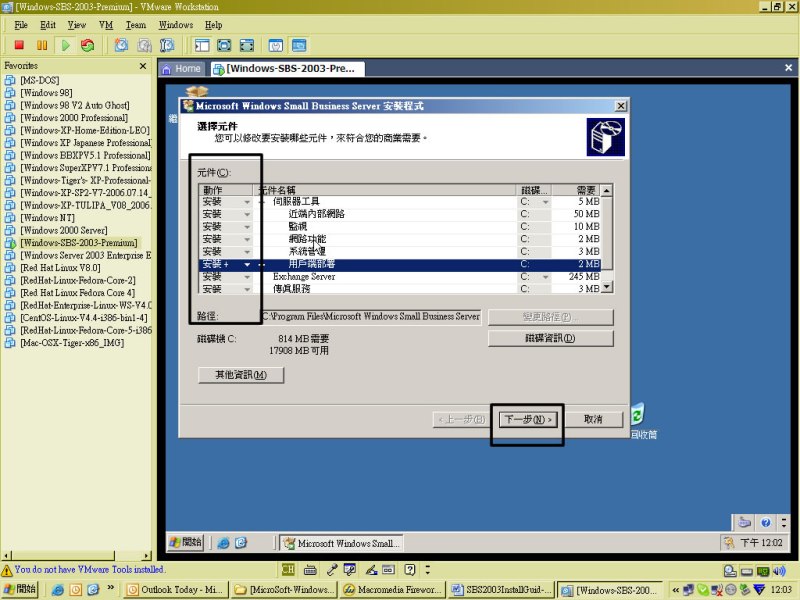This screenshot has height=600, width=800.
Task: Close the Favorites panel
Action: tap(143, 66)
